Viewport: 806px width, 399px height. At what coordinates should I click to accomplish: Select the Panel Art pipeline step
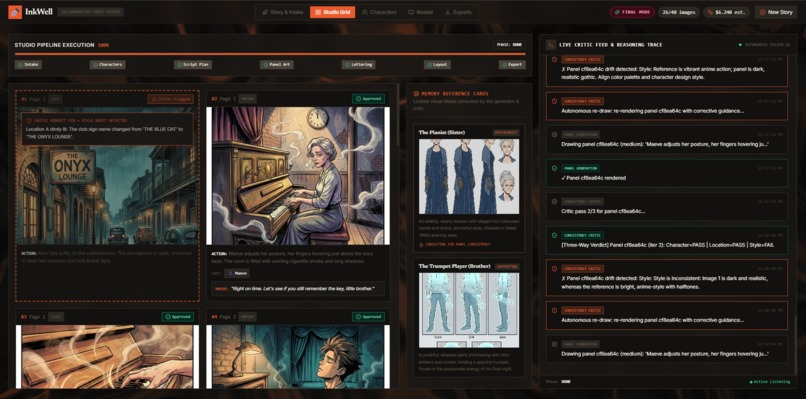pyautogui.click(x=277, y=65)
